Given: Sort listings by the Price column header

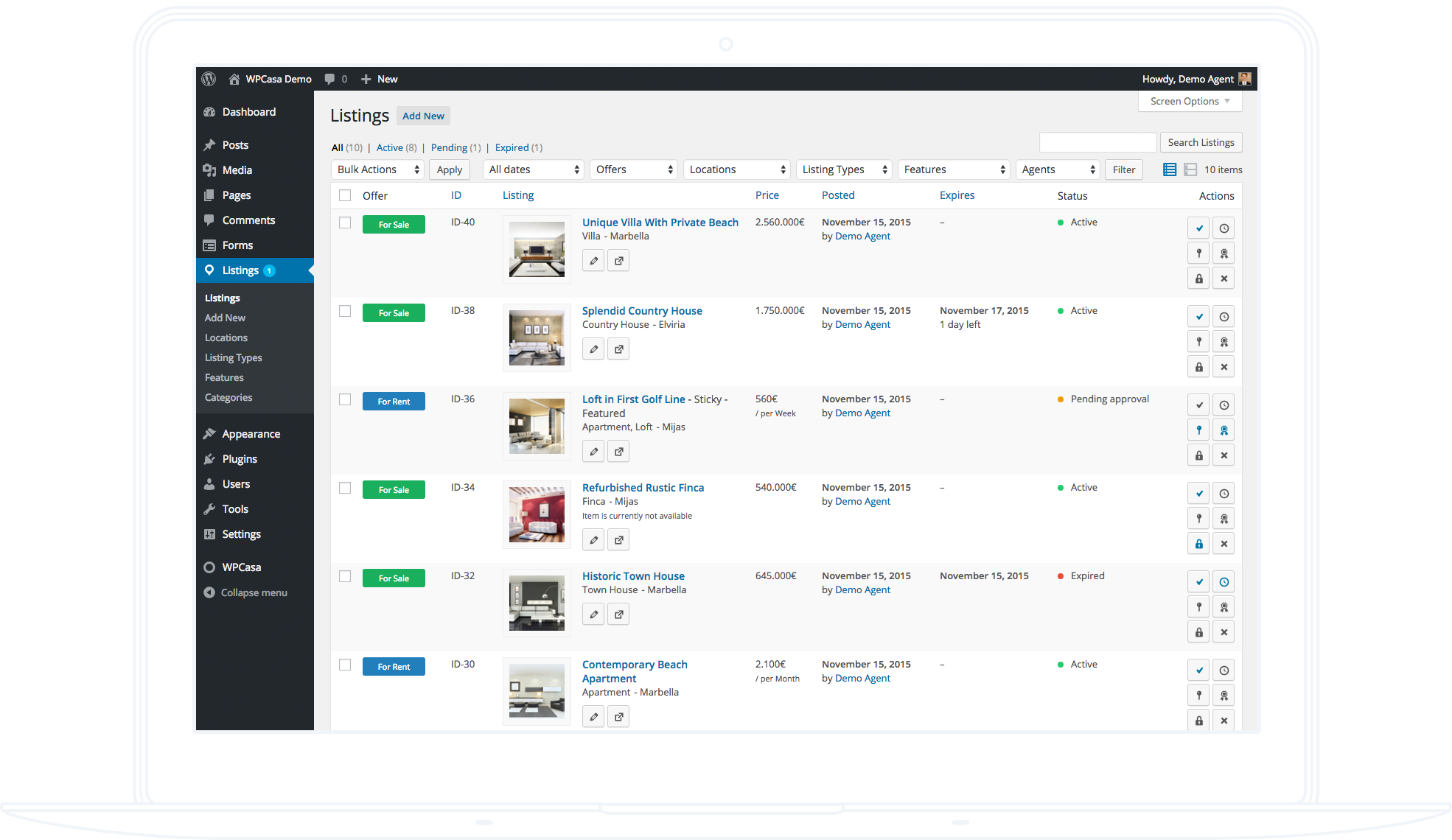Looking at the screenshot, I should click(x=767, y=195).
